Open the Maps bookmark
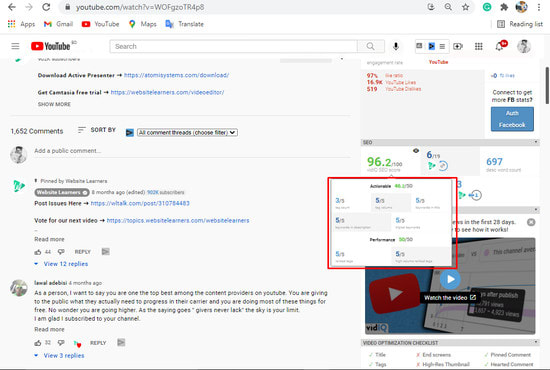Image resolution: width=550 pixels, height=370 pixels. point(142,24)
